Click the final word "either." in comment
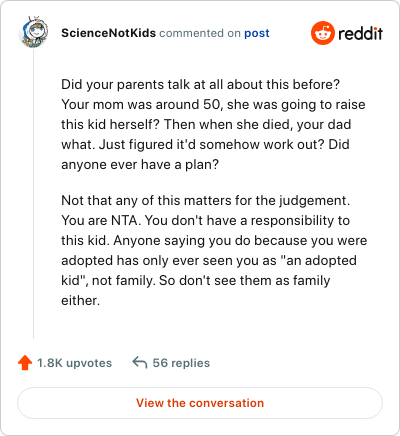The height and width of the screenshot is (436, 400). point(80,300)
